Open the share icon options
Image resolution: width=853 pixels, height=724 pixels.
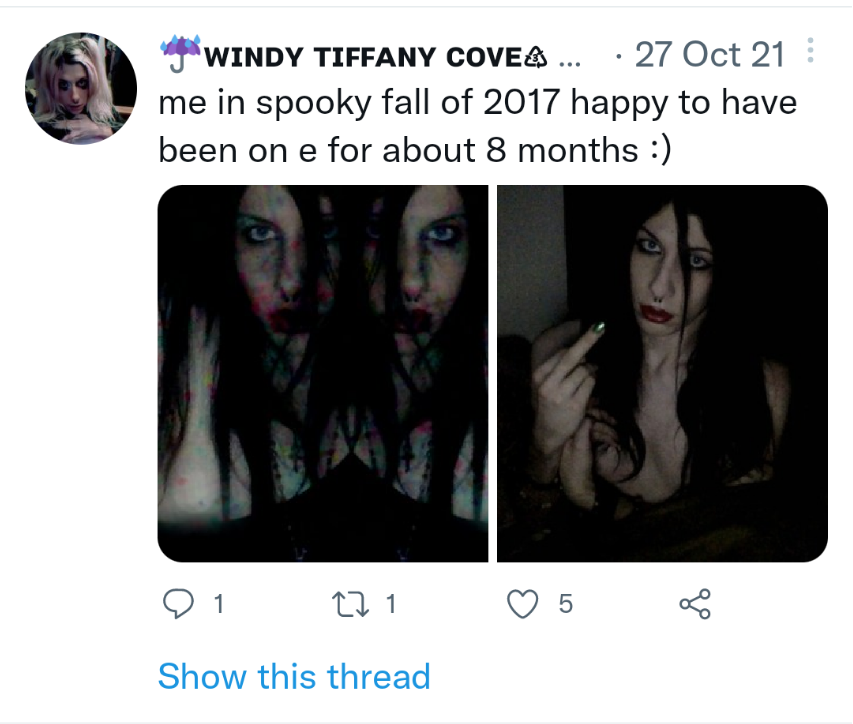[x=695, y=604]
